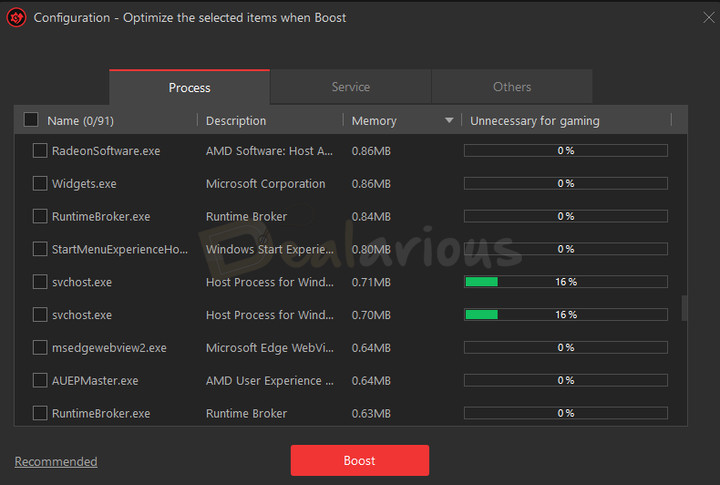Check the AUEPMaster.exe checkbox
The image size is (720, 485).
[x=40, y=381]
